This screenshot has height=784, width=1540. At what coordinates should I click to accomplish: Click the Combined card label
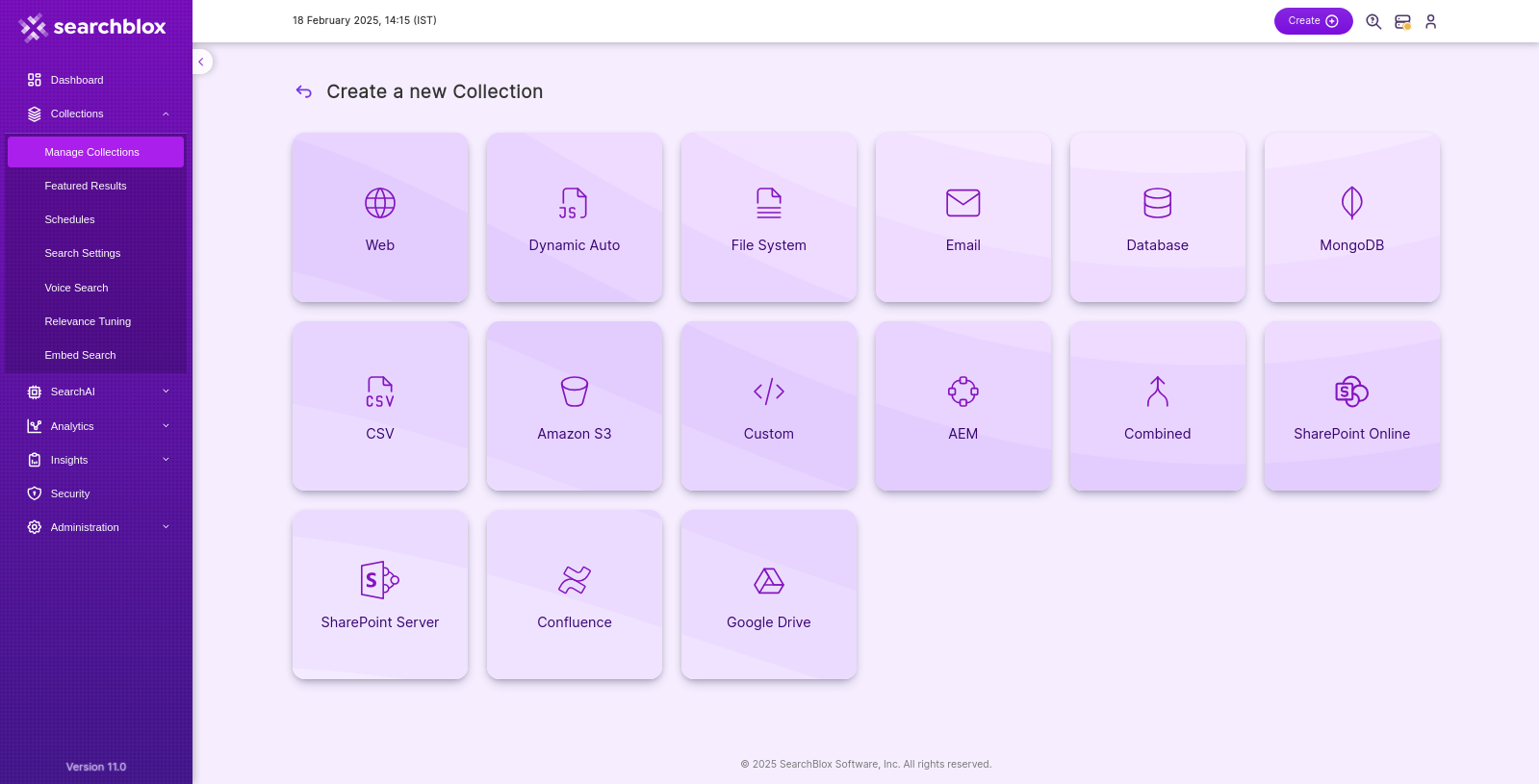[x=1158, y=434]
